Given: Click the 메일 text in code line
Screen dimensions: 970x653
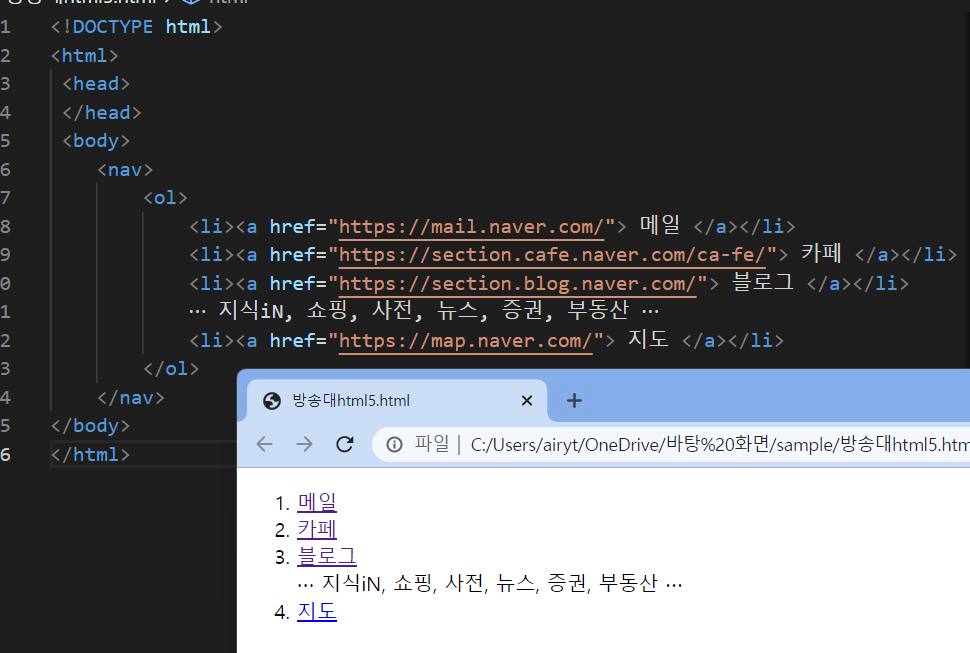Looking at the screenshot, I should 659,225.
